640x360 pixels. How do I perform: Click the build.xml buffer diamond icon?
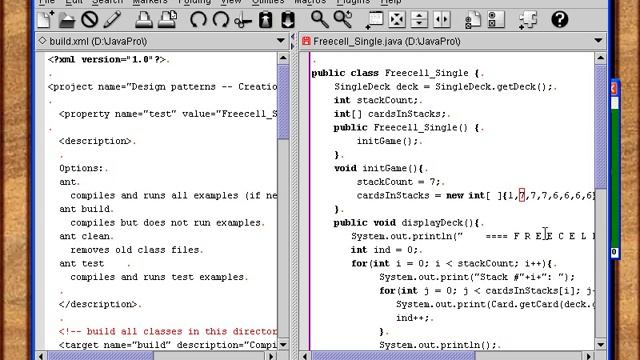pyautogui.click(x=42, y=40)
